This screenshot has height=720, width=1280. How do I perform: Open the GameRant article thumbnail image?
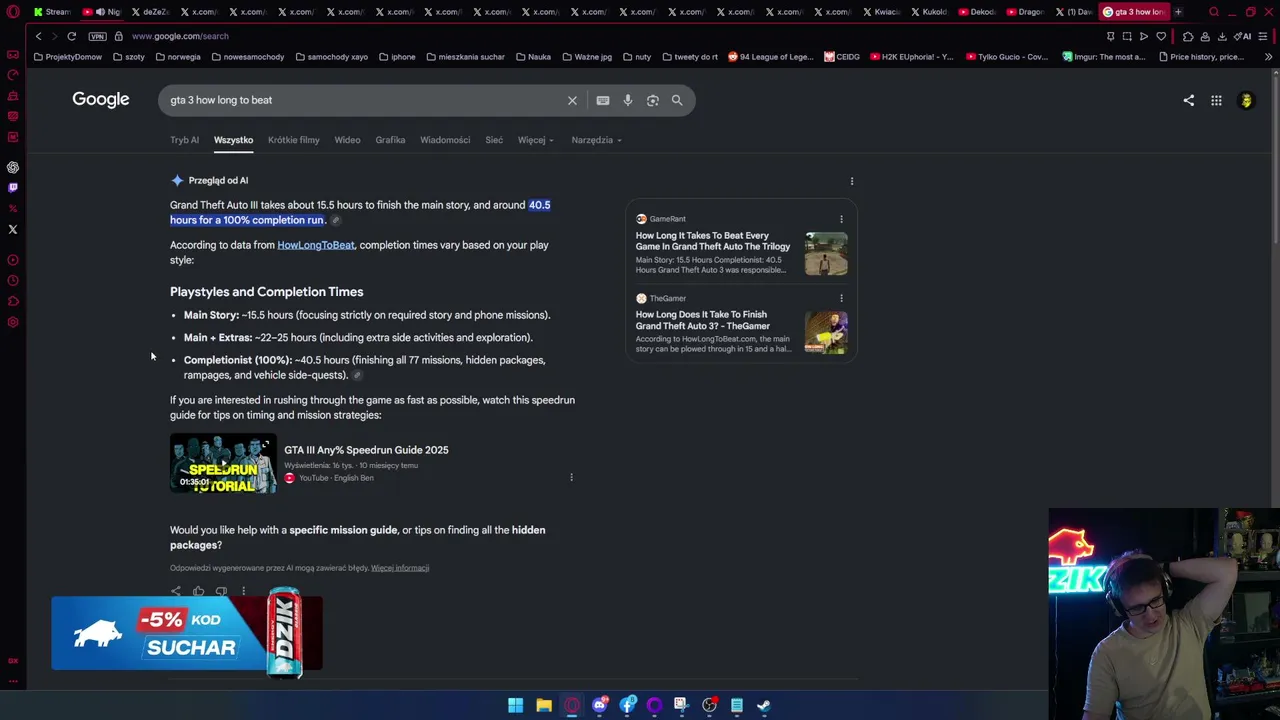click(x=826, y=254)
